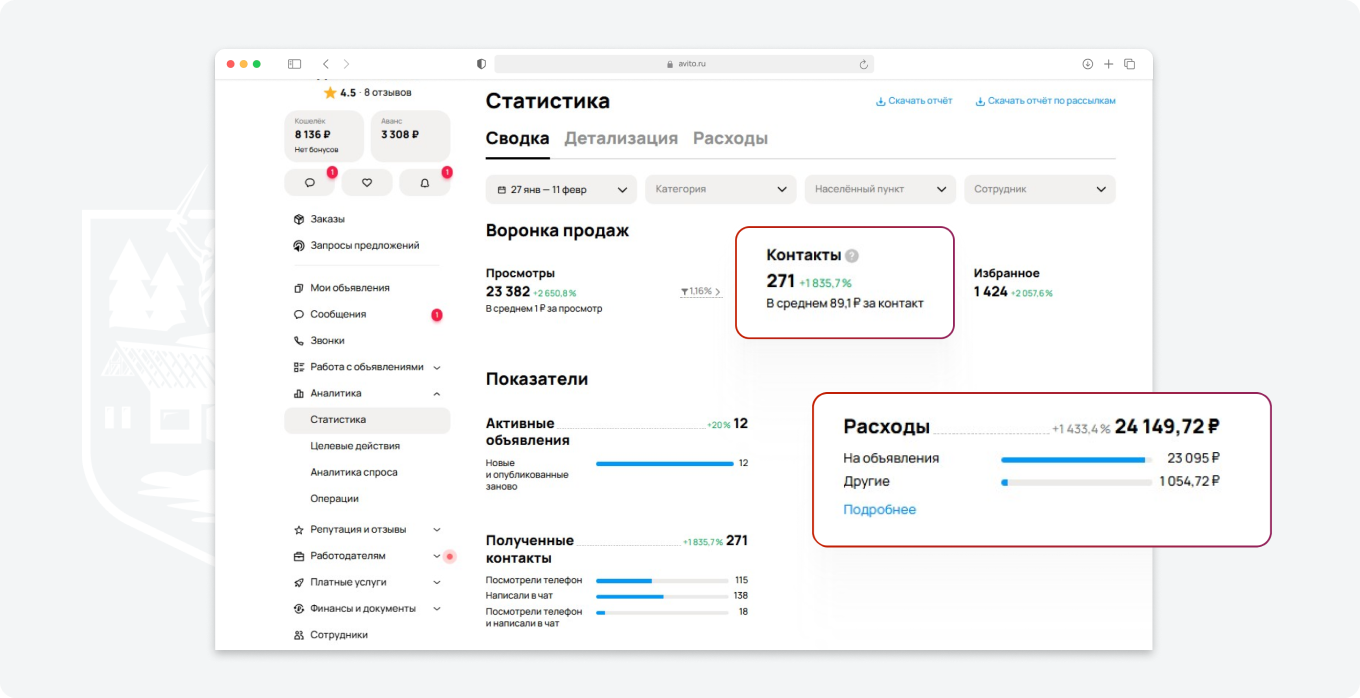Image resolution: width=1360 pixels, height=698 pixels.
Task: Click the Репутация и отзывы star icon
Action: (x=298, y=530)
